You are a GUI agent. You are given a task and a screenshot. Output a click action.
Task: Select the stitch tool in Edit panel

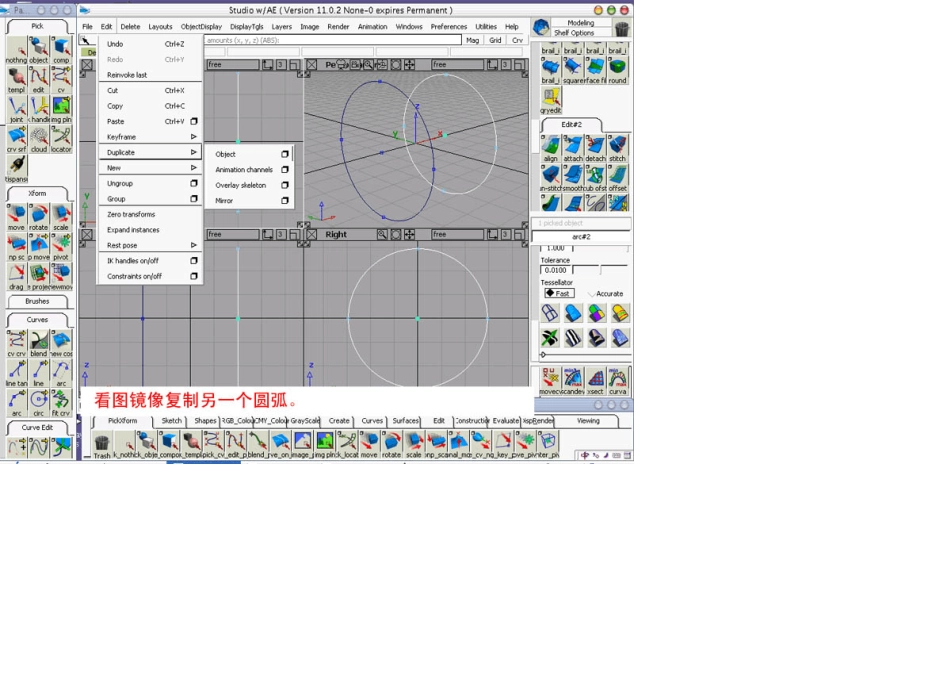click(x=617, y=147)
